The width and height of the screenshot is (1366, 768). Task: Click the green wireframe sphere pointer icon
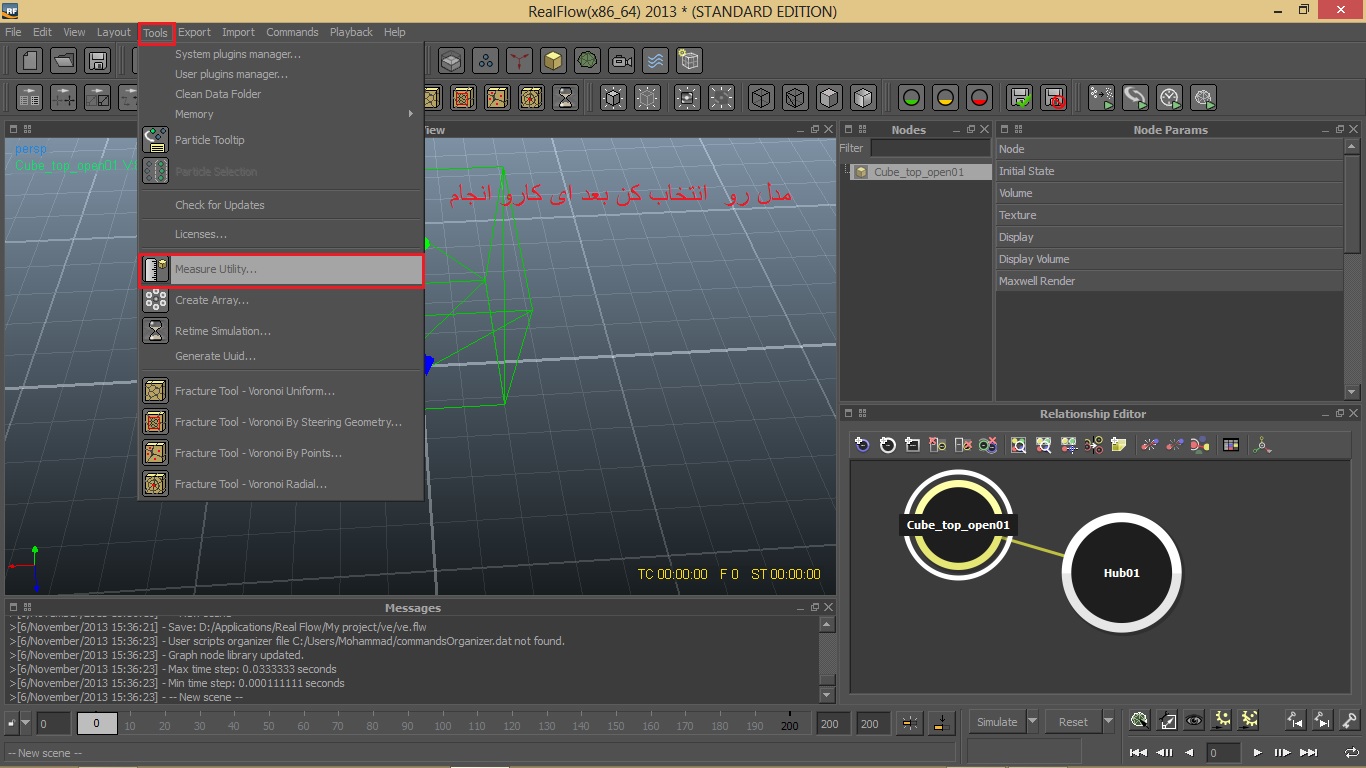[1139, 720]
